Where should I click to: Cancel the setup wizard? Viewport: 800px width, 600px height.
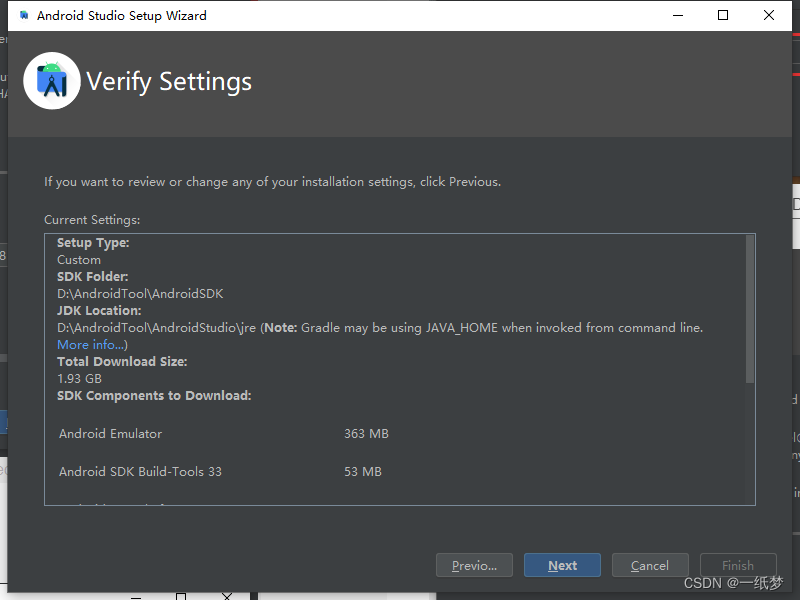pyautogui.click(x=650, y=566)
